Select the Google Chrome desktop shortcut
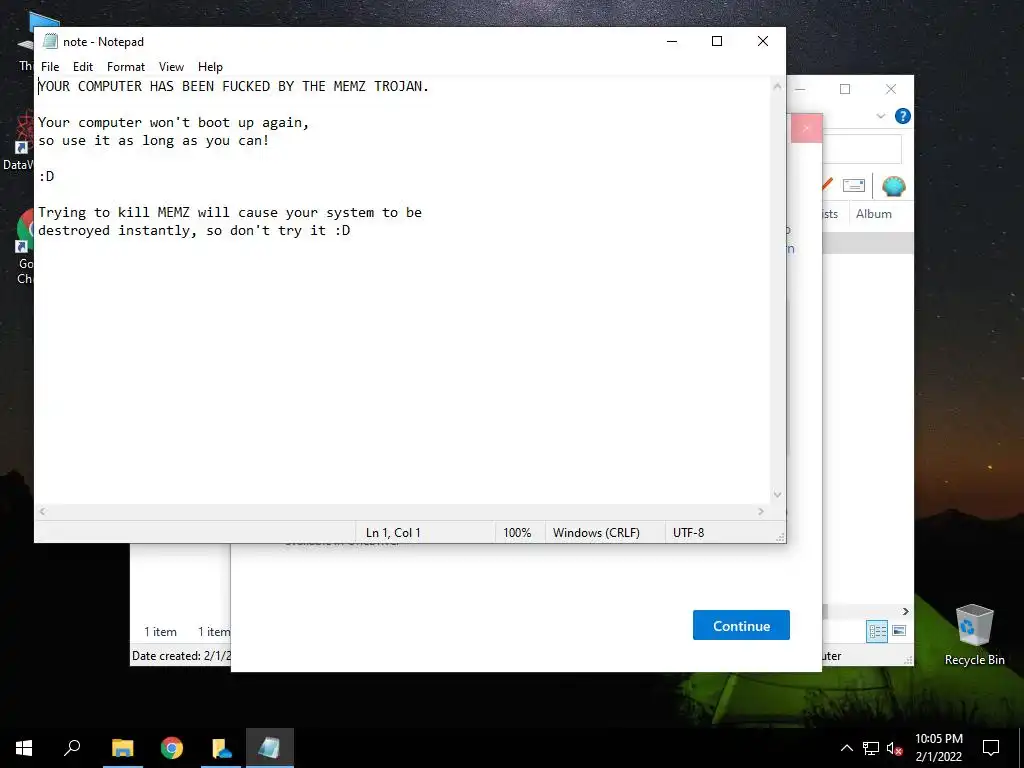 coord(25,248)
